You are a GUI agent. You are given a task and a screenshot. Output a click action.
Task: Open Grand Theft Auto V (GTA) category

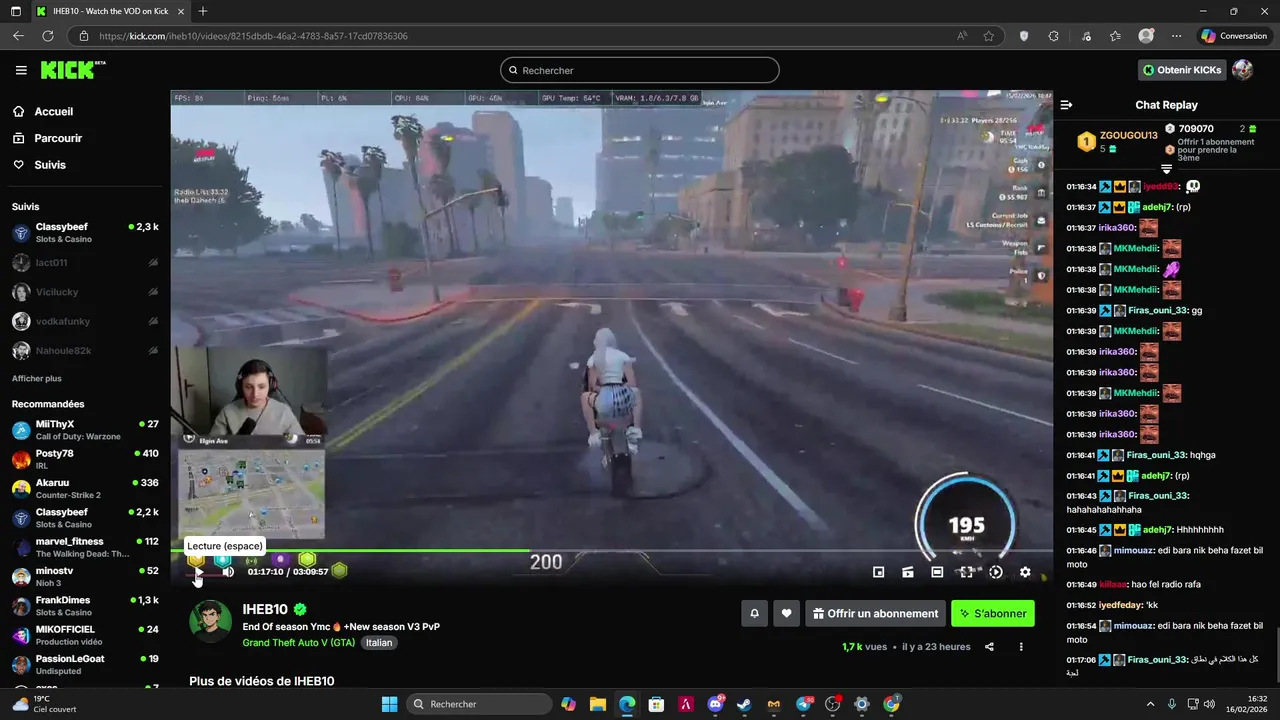(298, 643)
